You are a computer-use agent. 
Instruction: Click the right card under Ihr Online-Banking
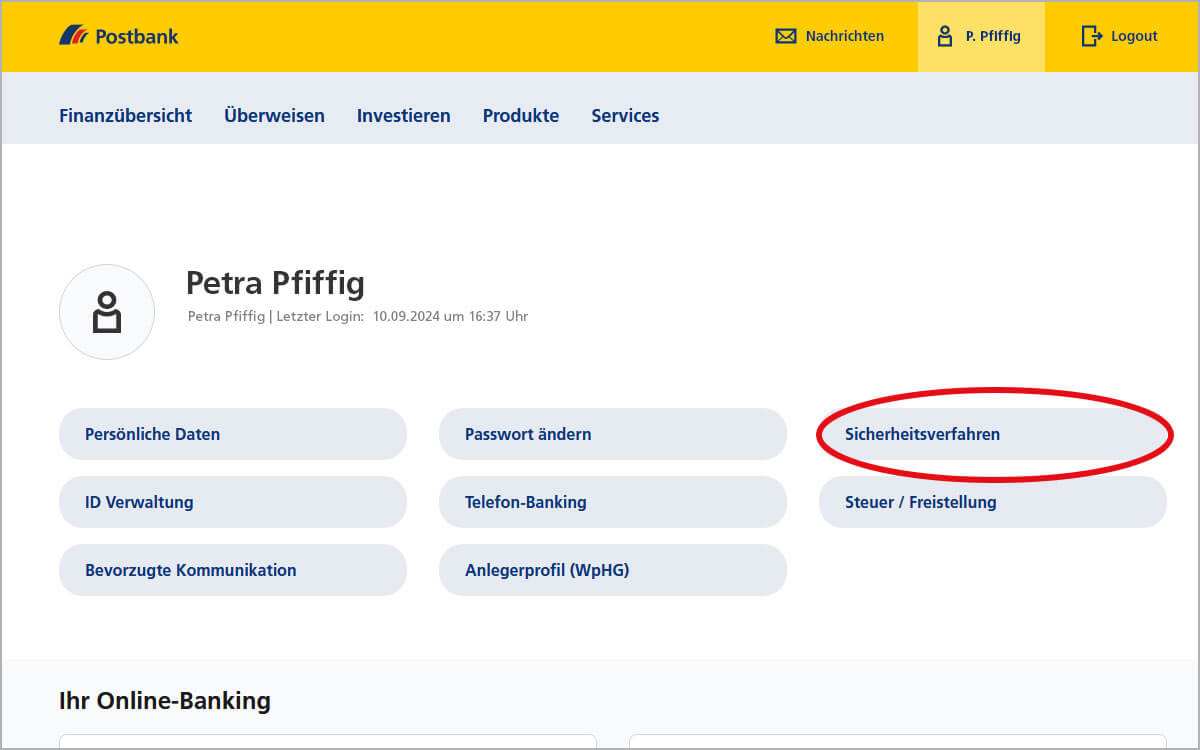tap(897, 741)
